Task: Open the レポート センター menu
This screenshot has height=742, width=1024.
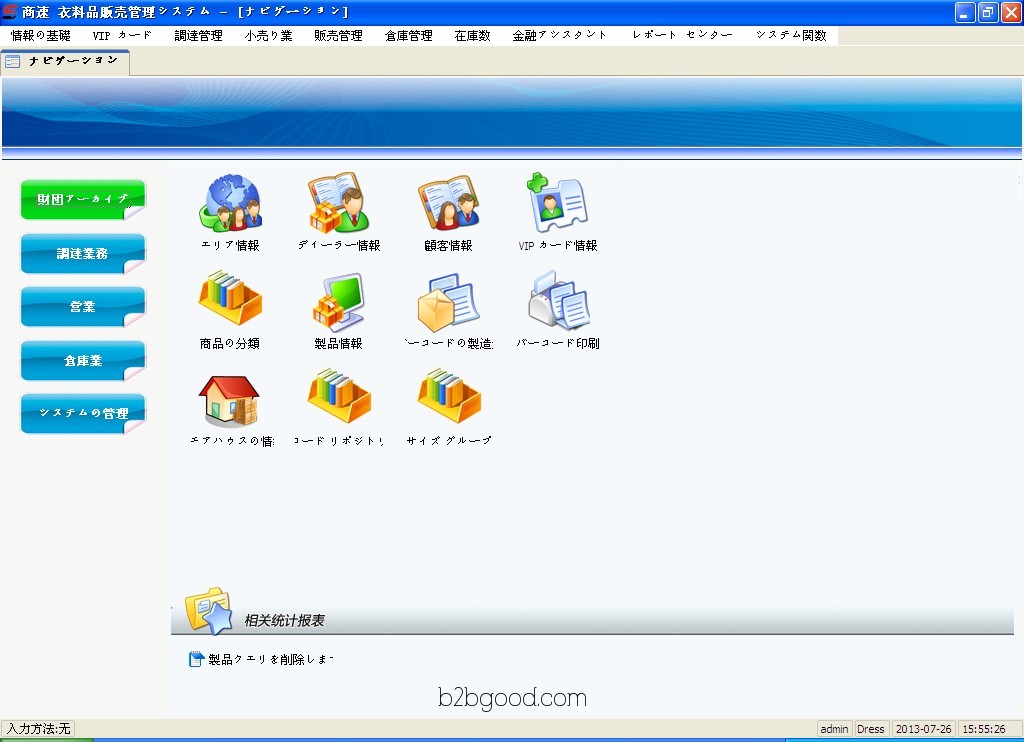Action: (682, 35)
